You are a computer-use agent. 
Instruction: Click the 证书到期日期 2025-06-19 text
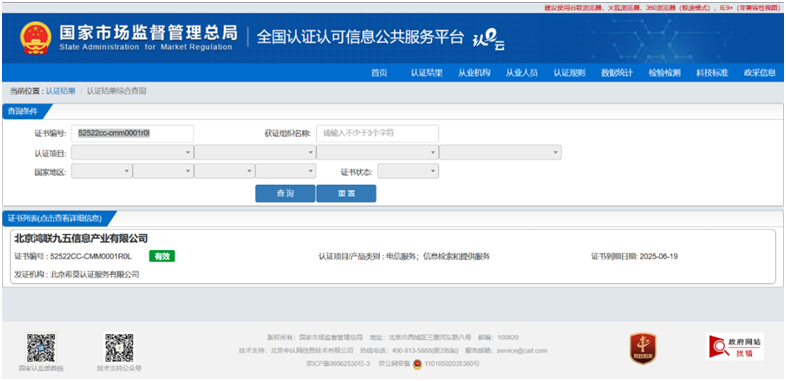[x=634, y=257]
